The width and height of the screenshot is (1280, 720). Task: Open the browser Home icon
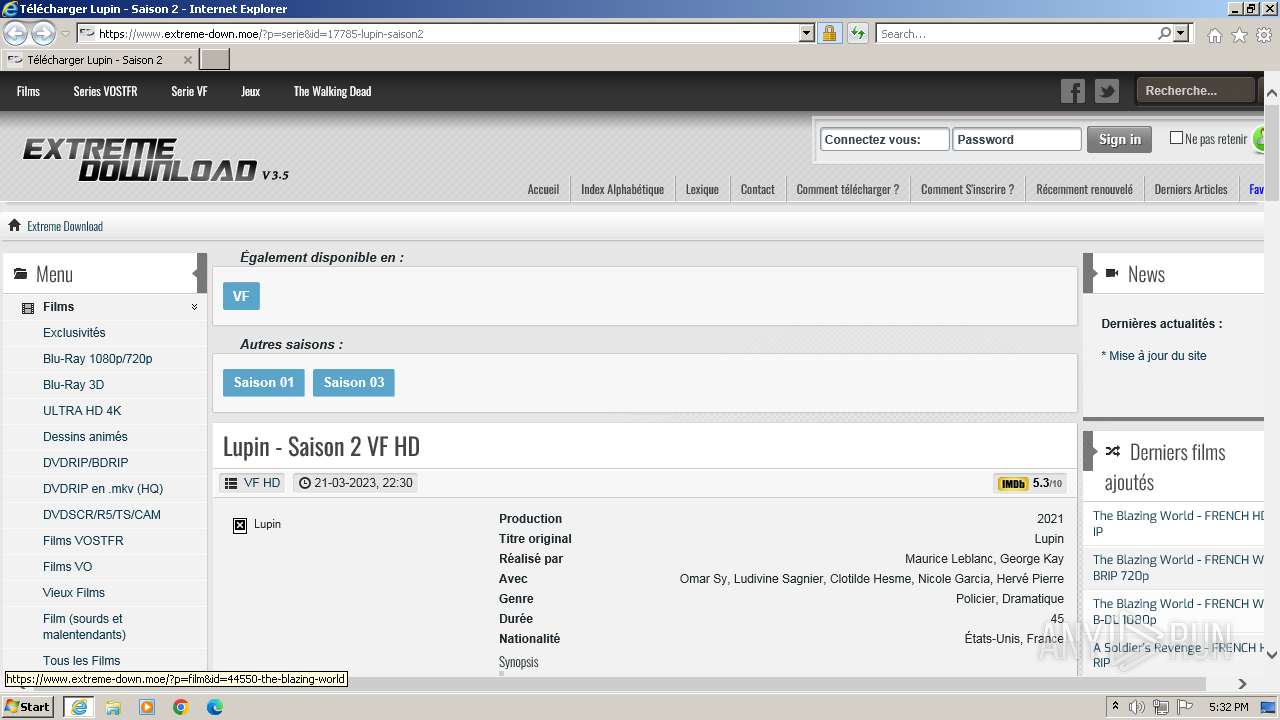(1214, 35)
